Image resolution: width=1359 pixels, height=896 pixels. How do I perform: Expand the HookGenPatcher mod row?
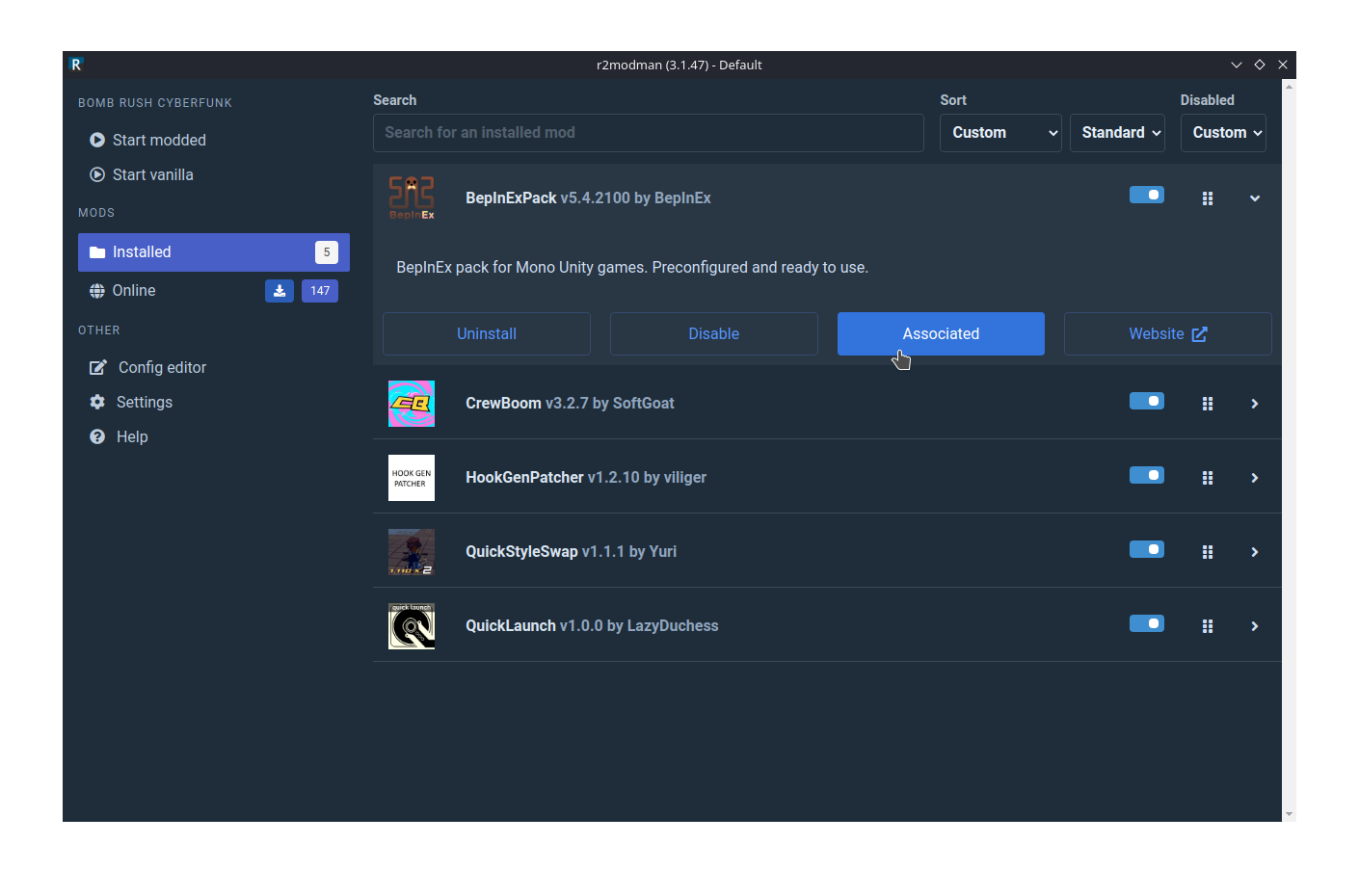(x=1255, y=478)
